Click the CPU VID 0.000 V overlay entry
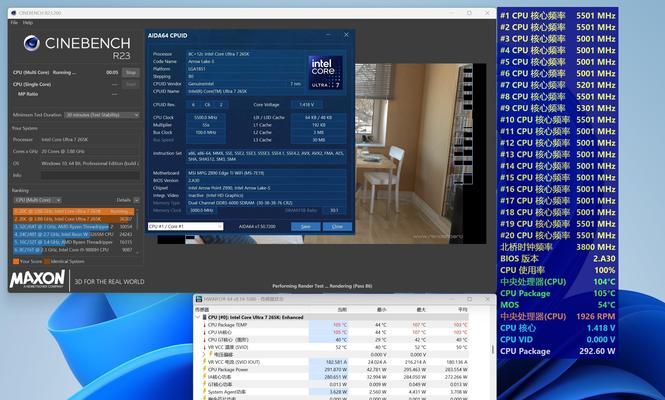665x400 pixels. 558,340
